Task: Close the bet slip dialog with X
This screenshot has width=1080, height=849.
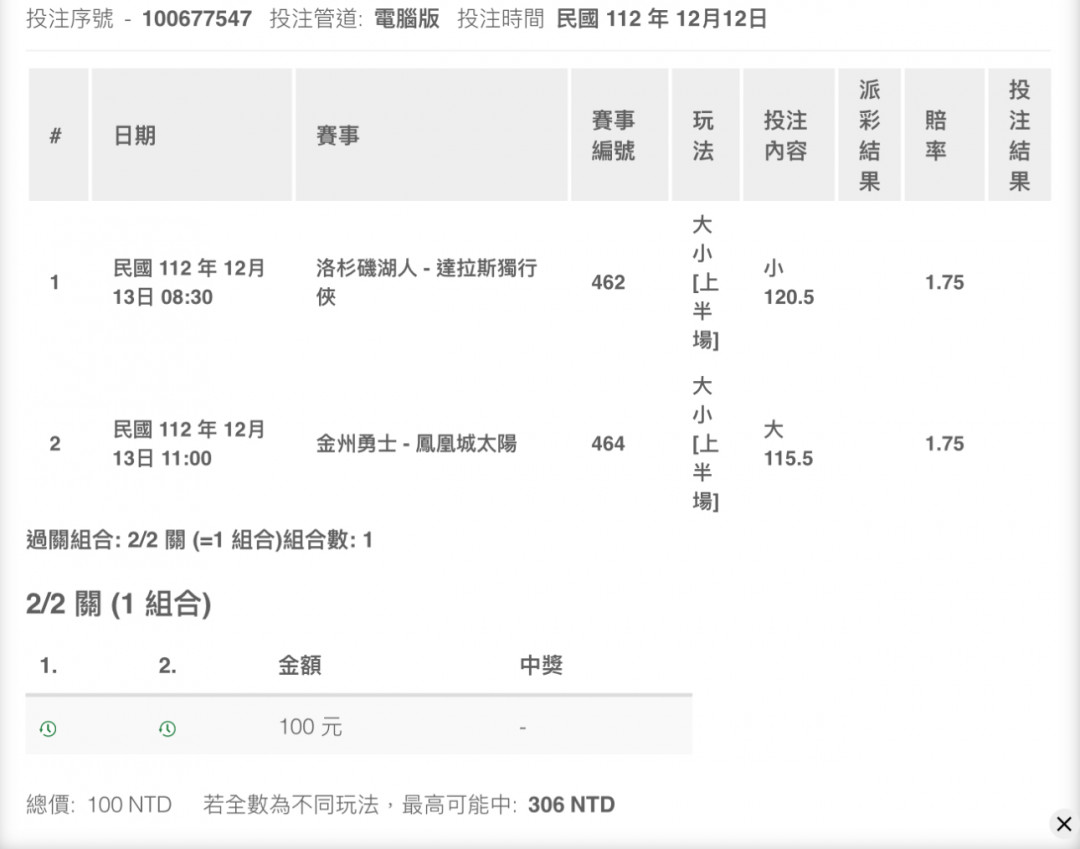Action: coord(1063,824)
